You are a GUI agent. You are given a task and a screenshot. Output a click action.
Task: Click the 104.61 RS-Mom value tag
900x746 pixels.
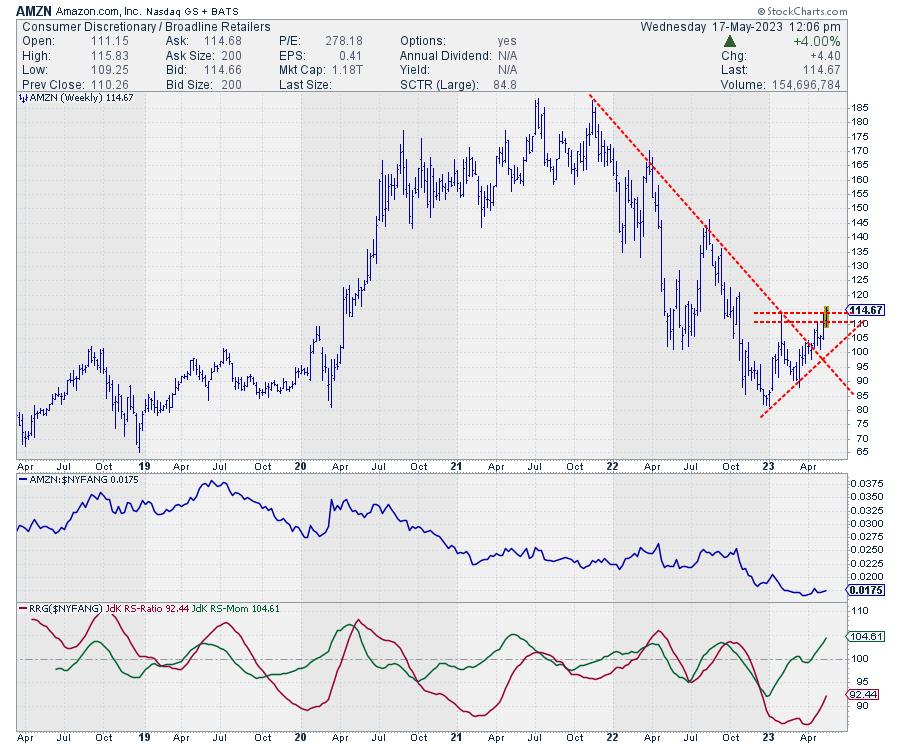click(x=865, y=636)
